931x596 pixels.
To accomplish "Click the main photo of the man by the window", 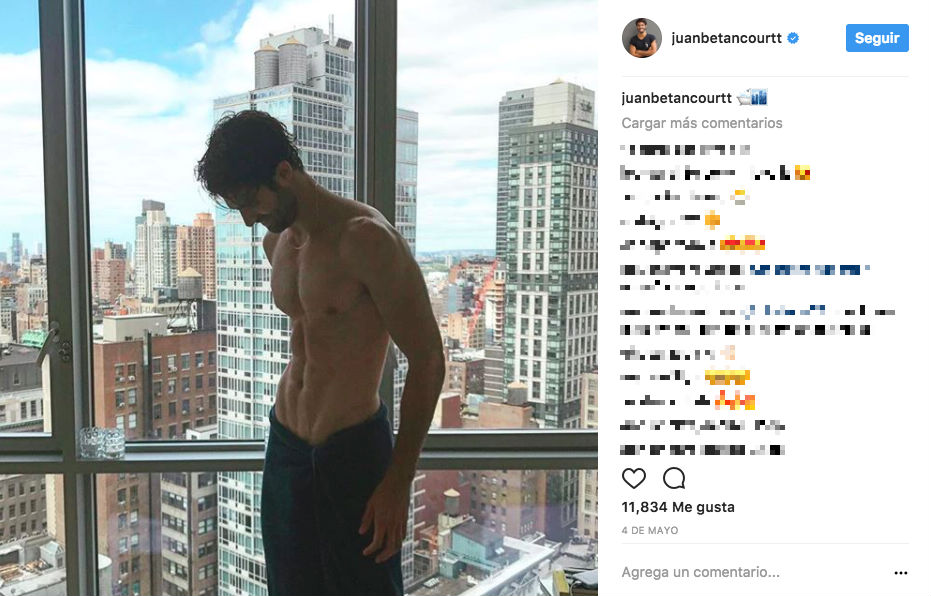I will [299, 298].
